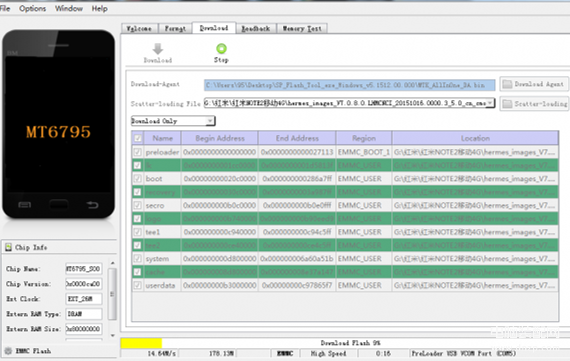
Task: Uncheck the userdata row checkbox
Action: [137, 285]
